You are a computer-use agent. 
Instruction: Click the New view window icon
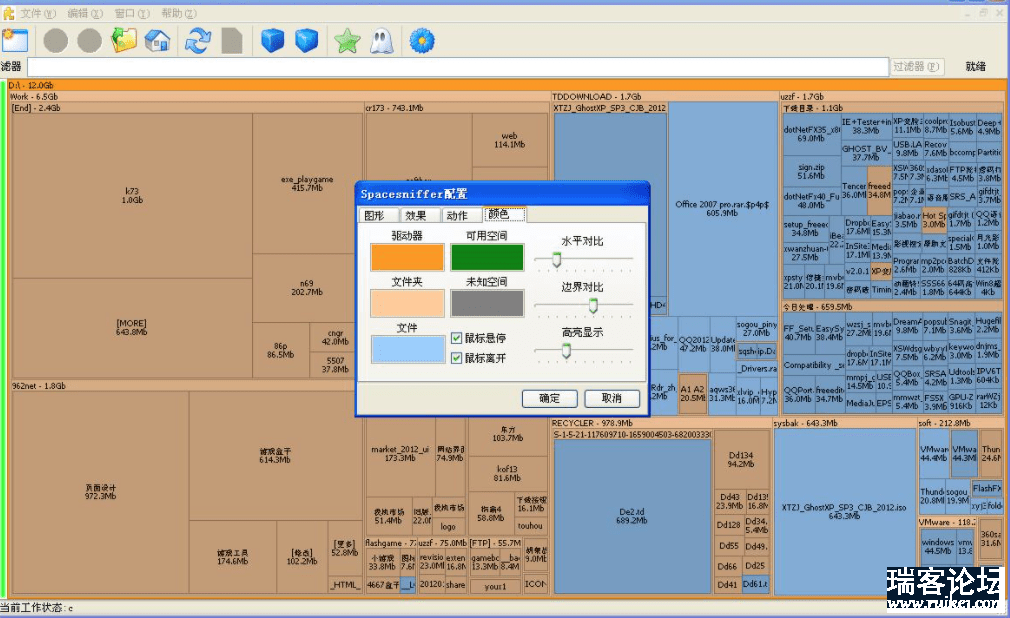[15, 41]
